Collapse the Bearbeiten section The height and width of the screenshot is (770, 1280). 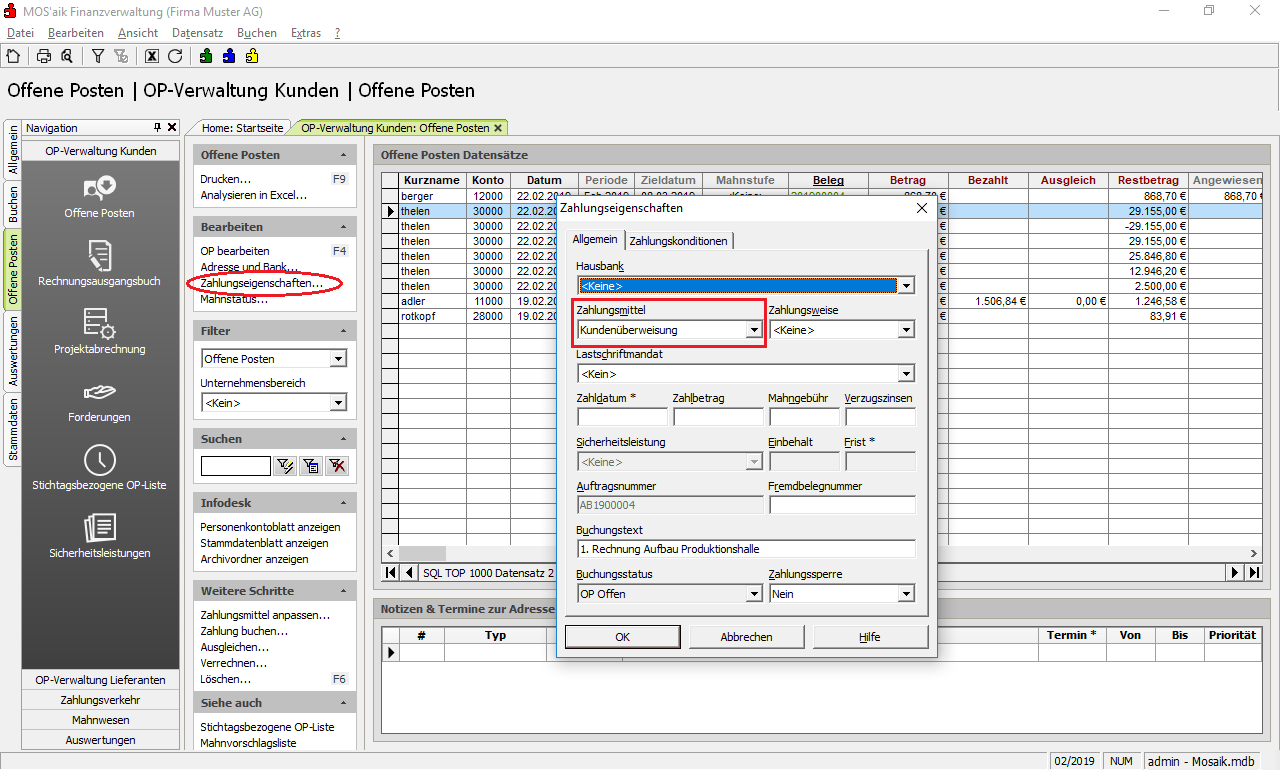click(x=344, y=227)
